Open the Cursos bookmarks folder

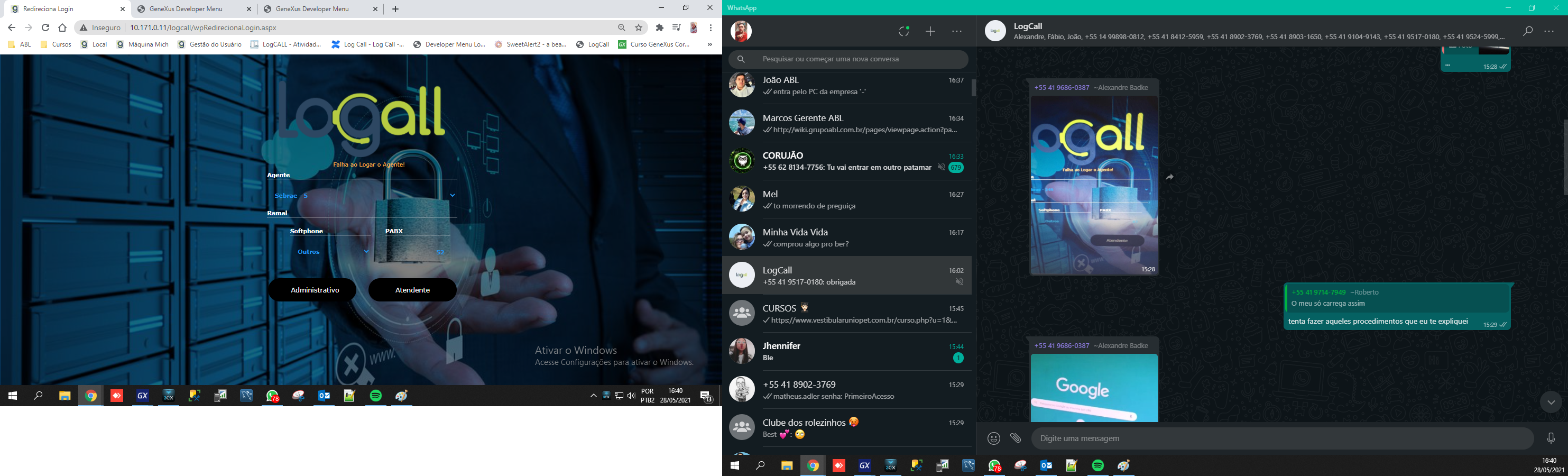[56, 44]
